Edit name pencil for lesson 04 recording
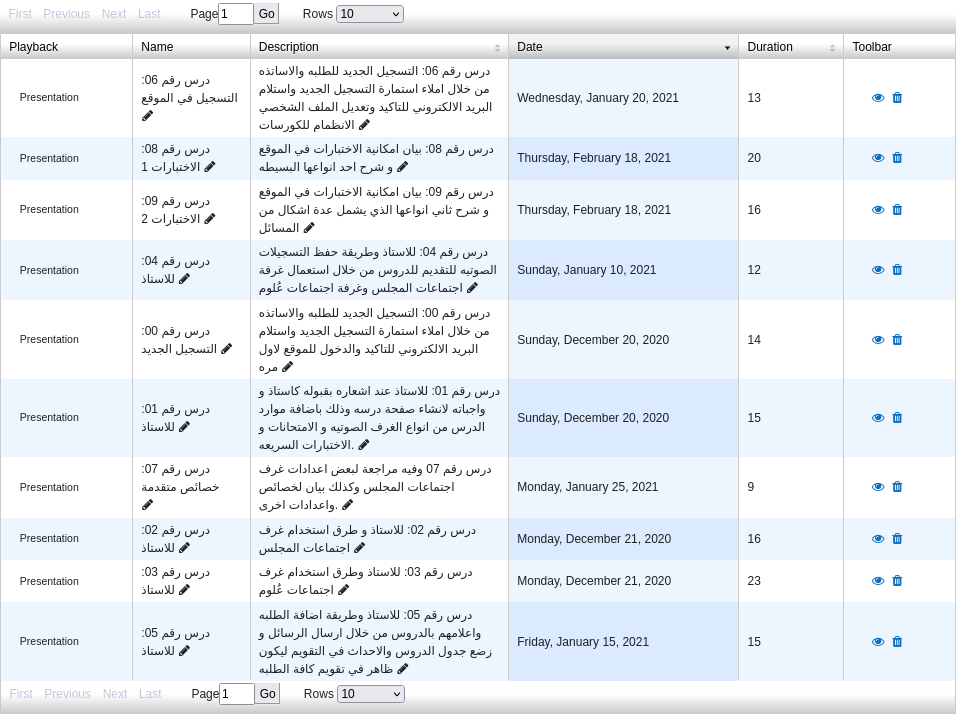This screenshot has width=976, height=714. [x=184, y=279]
